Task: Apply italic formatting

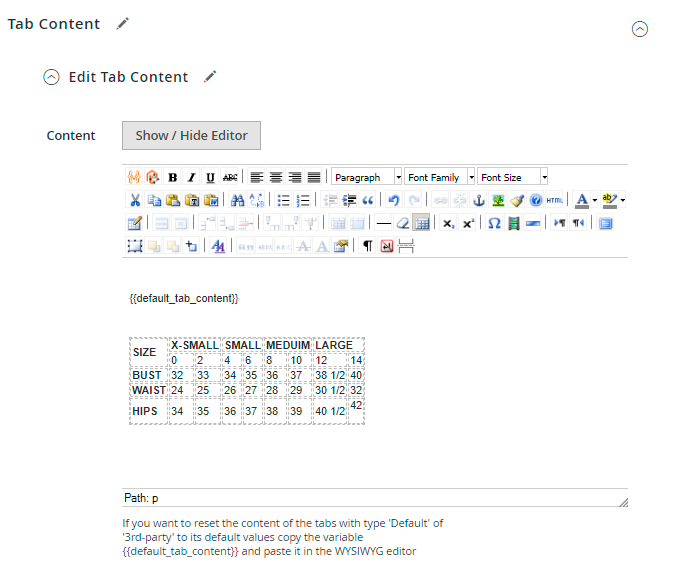Action: [x=192, y=177]
